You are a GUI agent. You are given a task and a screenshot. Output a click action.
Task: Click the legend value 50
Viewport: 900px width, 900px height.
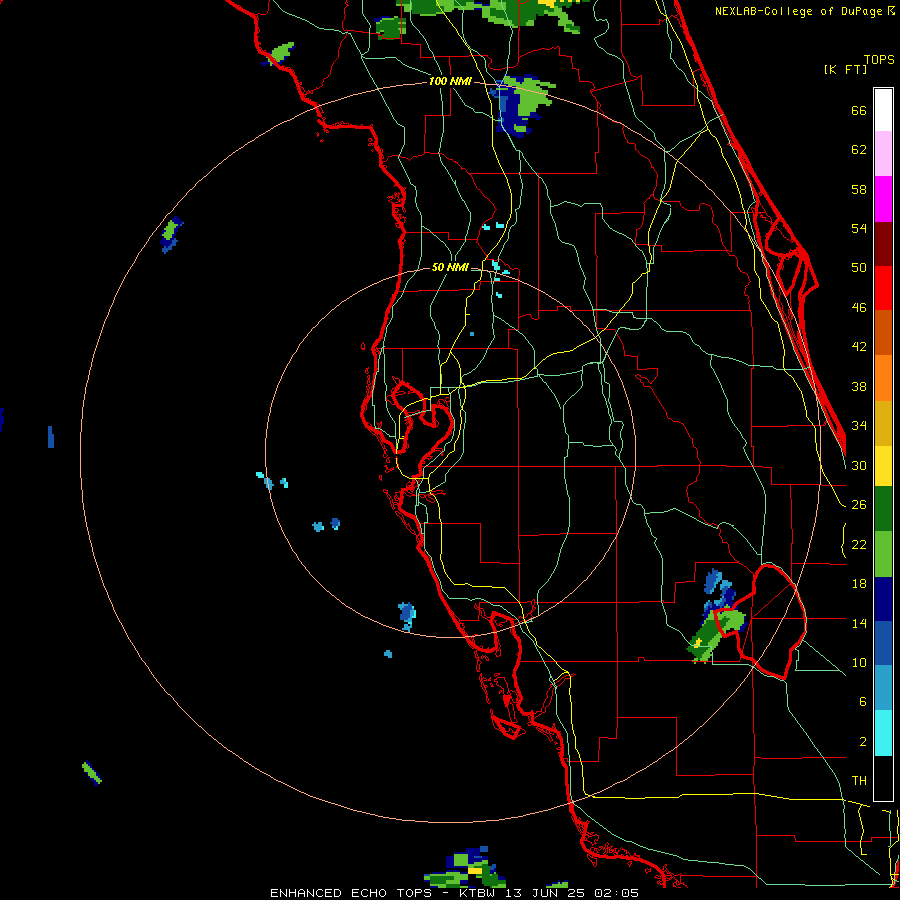(859, 267)
